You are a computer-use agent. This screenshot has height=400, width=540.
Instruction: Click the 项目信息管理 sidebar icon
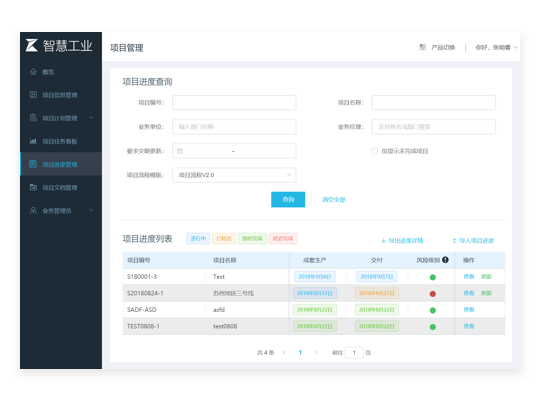coord(33,95)
